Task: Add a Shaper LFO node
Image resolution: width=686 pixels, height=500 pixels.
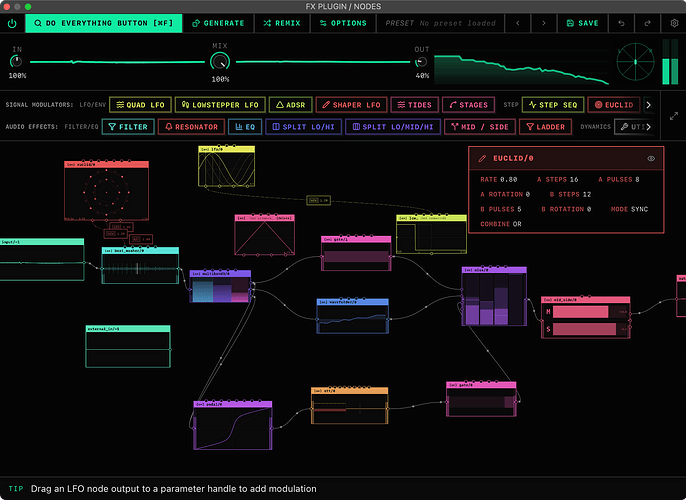Action: [x=351, y=105]
